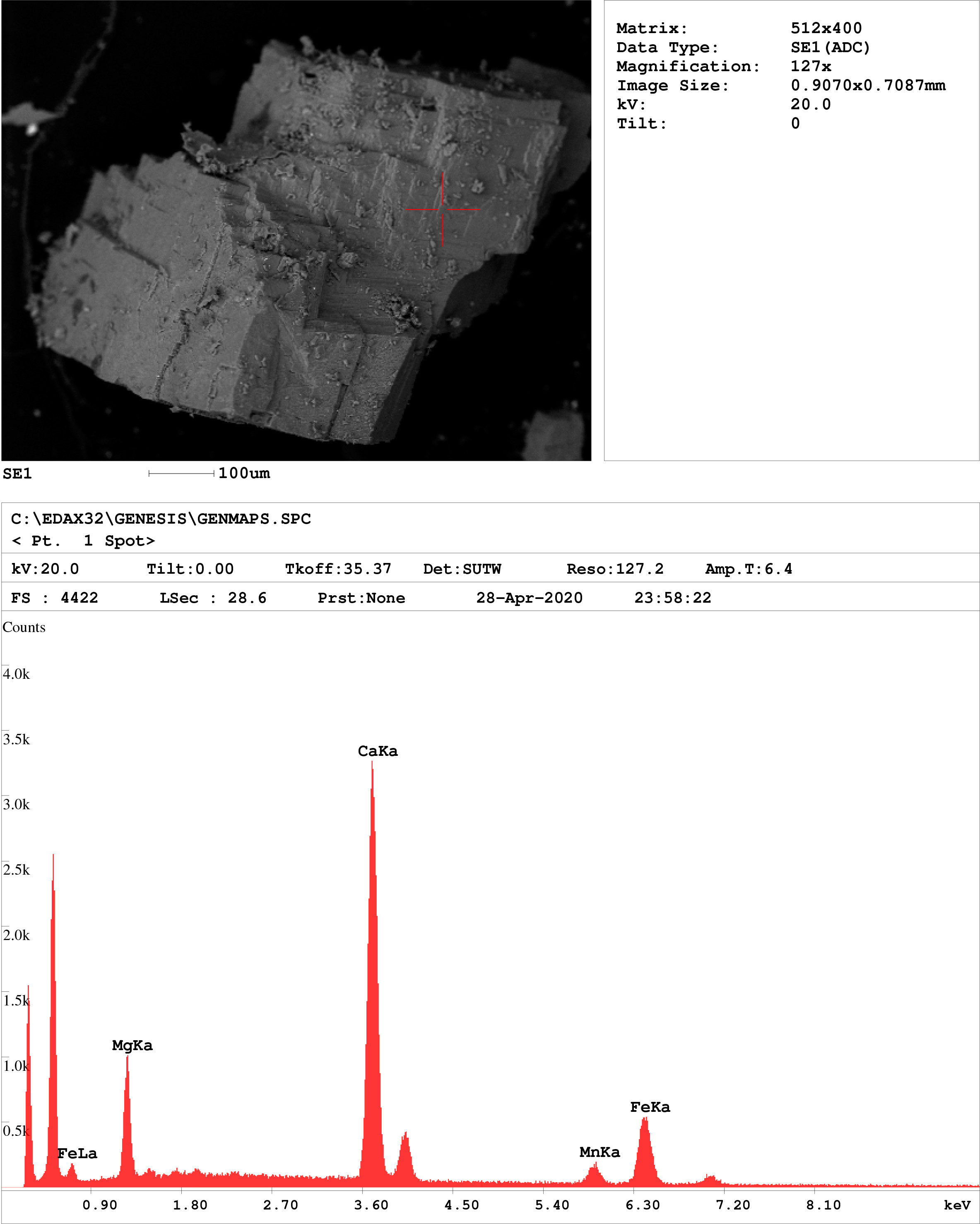This screenshot has height=1224, width=980.
Task: Click the Counts axis title
Action: [24, 628]
